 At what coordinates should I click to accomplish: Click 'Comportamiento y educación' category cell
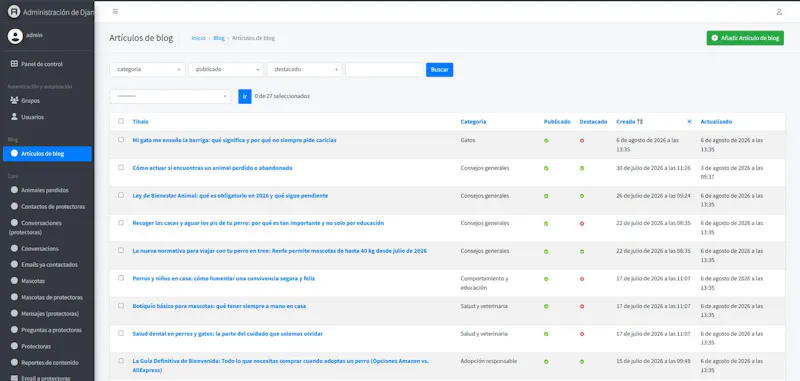click(x=485, y=283)
